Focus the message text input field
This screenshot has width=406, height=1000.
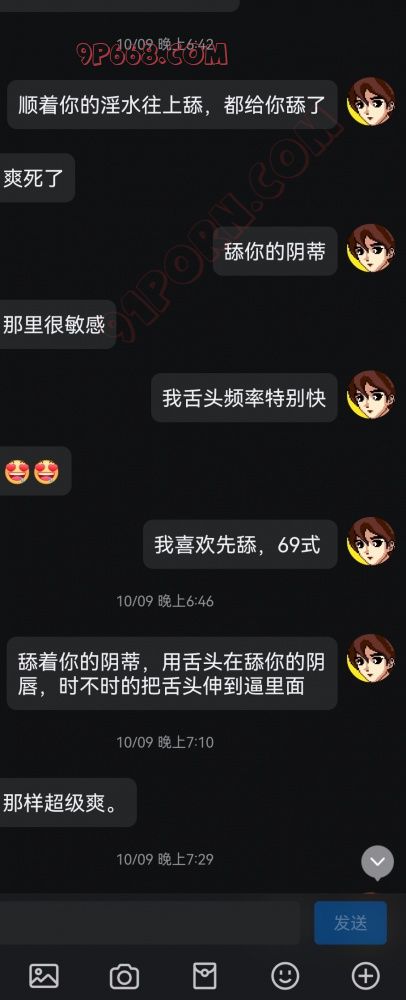coord(150,922)
